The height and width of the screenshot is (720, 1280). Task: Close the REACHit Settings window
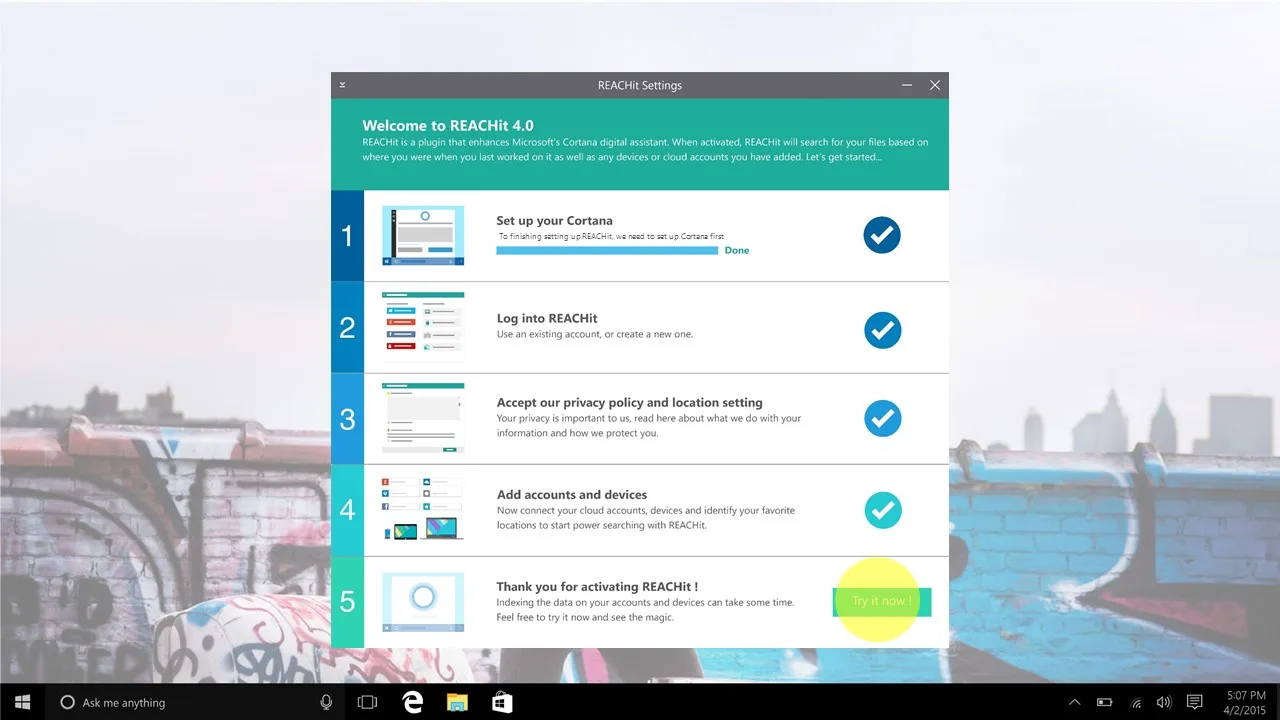click(935, 85)
